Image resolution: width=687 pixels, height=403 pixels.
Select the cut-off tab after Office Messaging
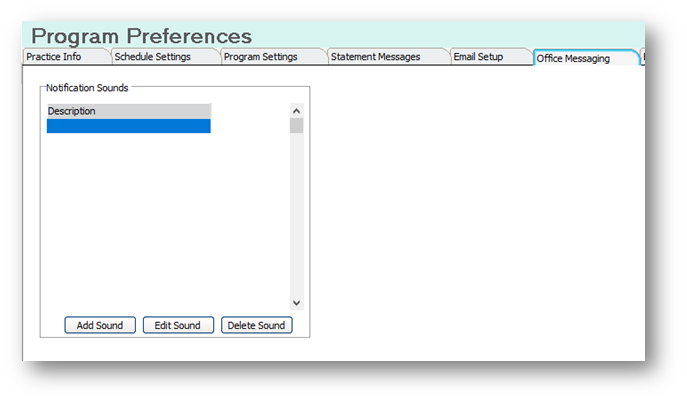click(x=642, y=58)
